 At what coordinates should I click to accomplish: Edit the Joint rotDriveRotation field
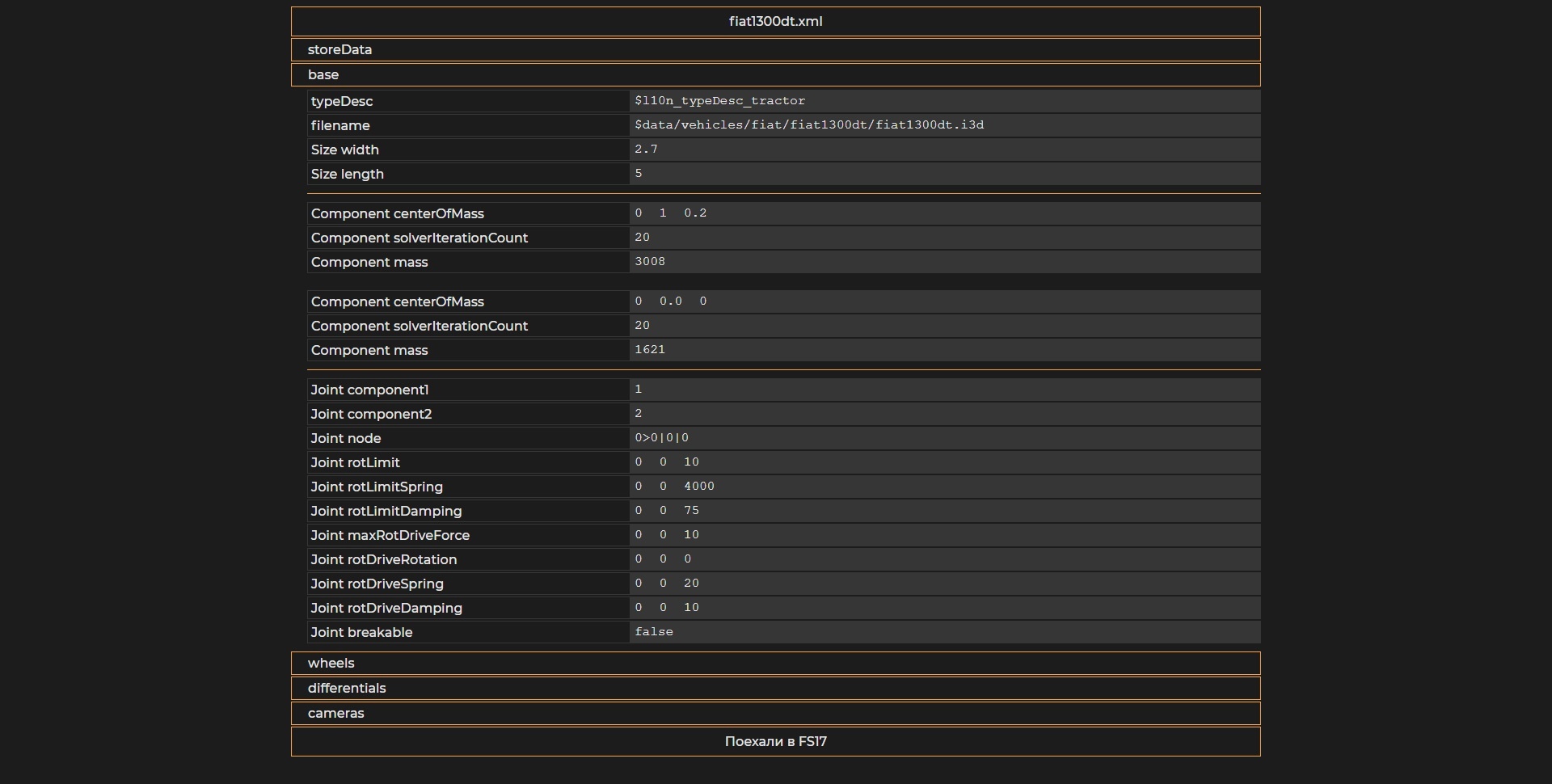pyautogui.click(x=945, y=559)
